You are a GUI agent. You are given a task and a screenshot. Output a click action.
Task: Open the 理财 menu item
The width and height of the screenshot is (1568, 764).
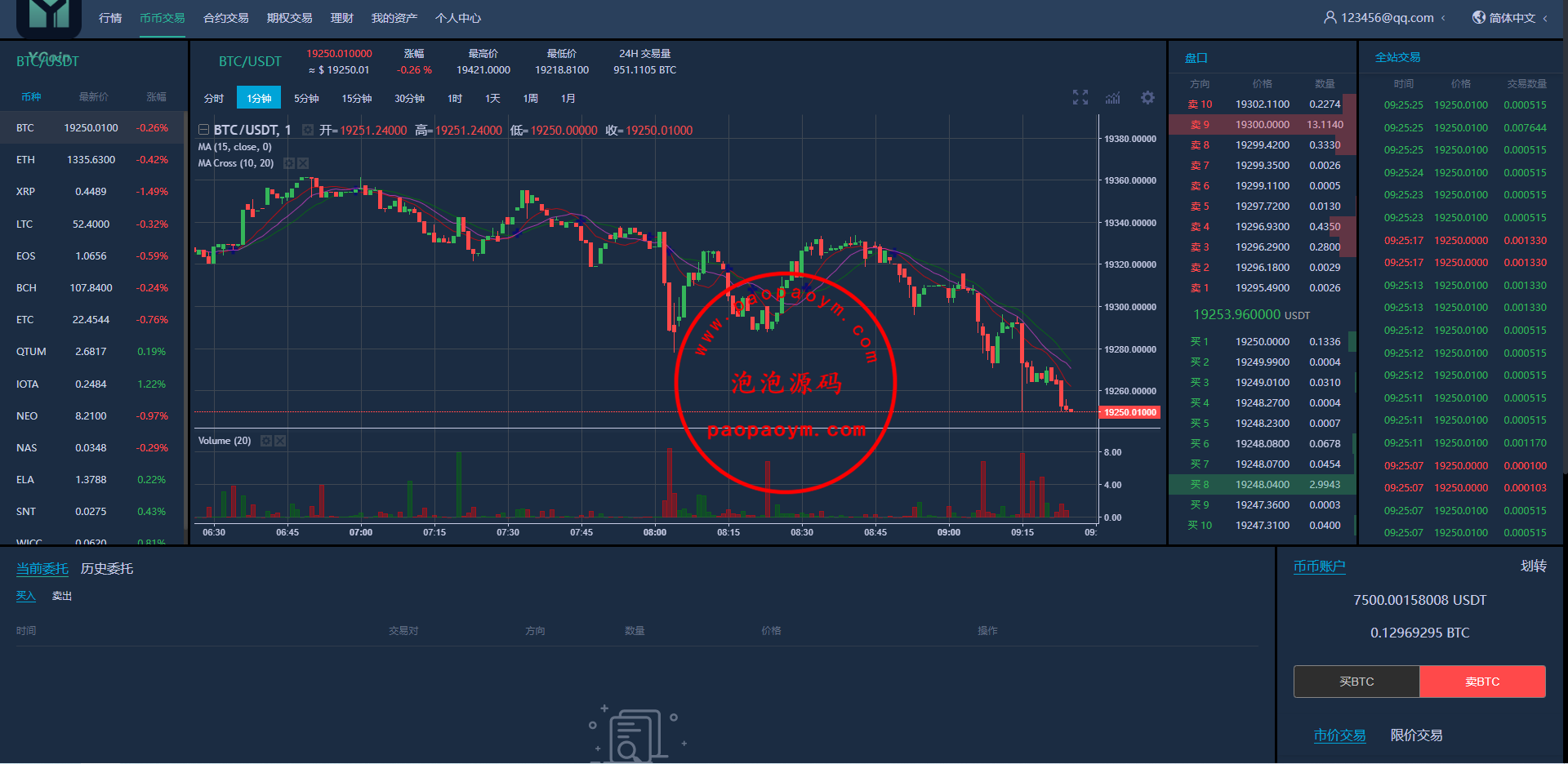tap(341, 18)
